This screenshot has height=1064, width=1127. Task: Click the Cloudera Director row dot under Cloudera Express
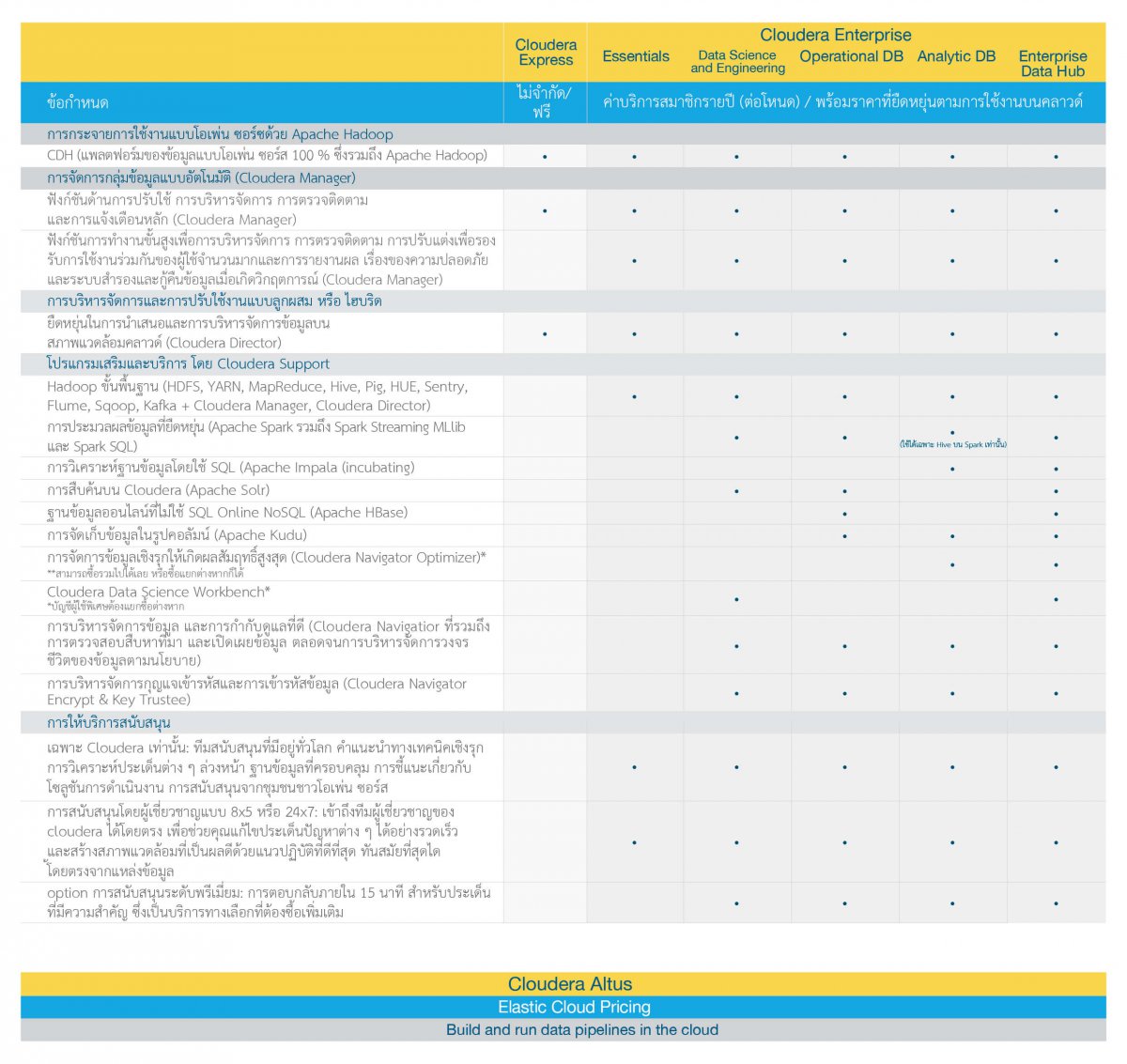545,333
